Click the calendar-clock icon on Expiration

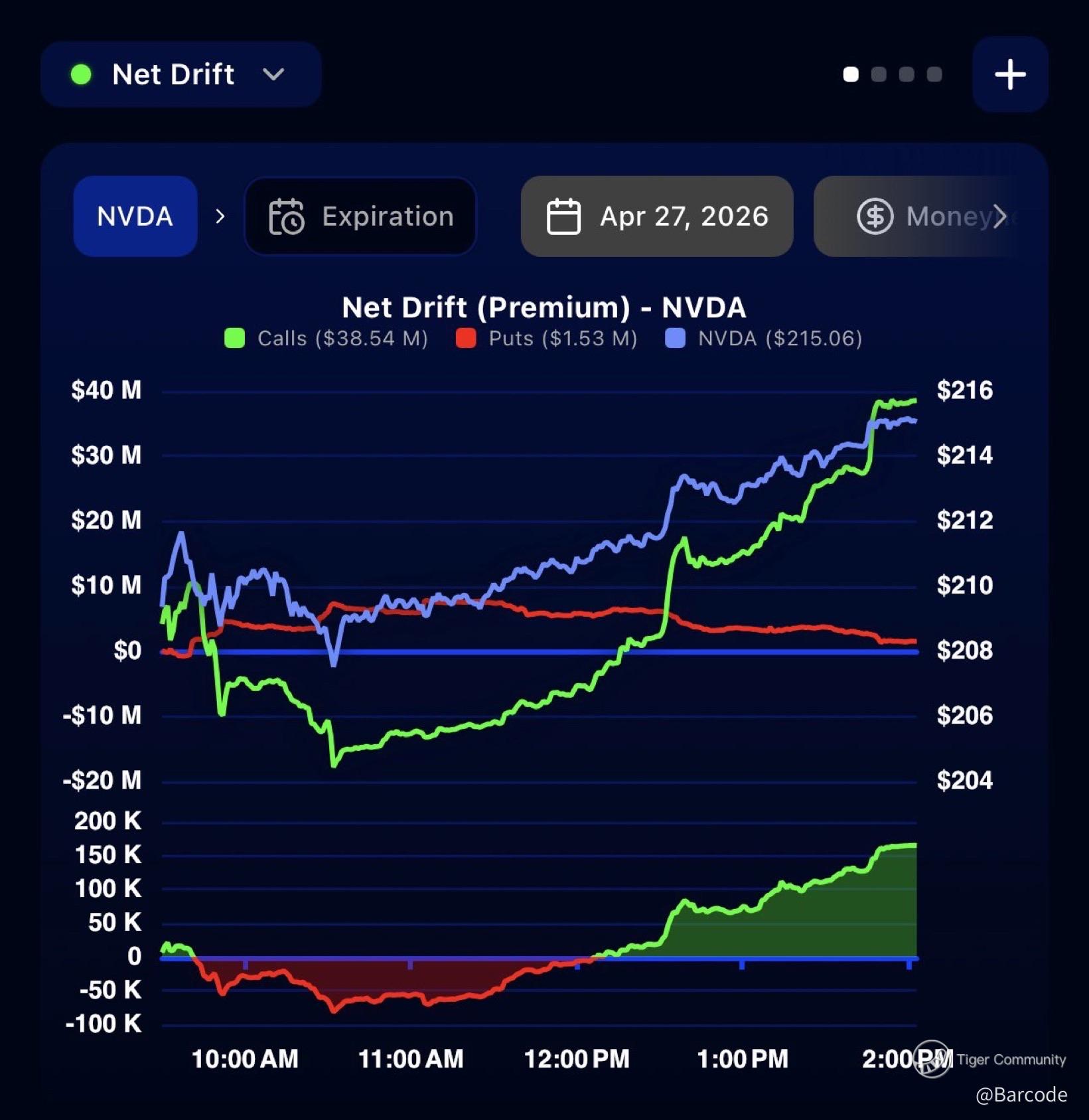[x=286, y=216]
